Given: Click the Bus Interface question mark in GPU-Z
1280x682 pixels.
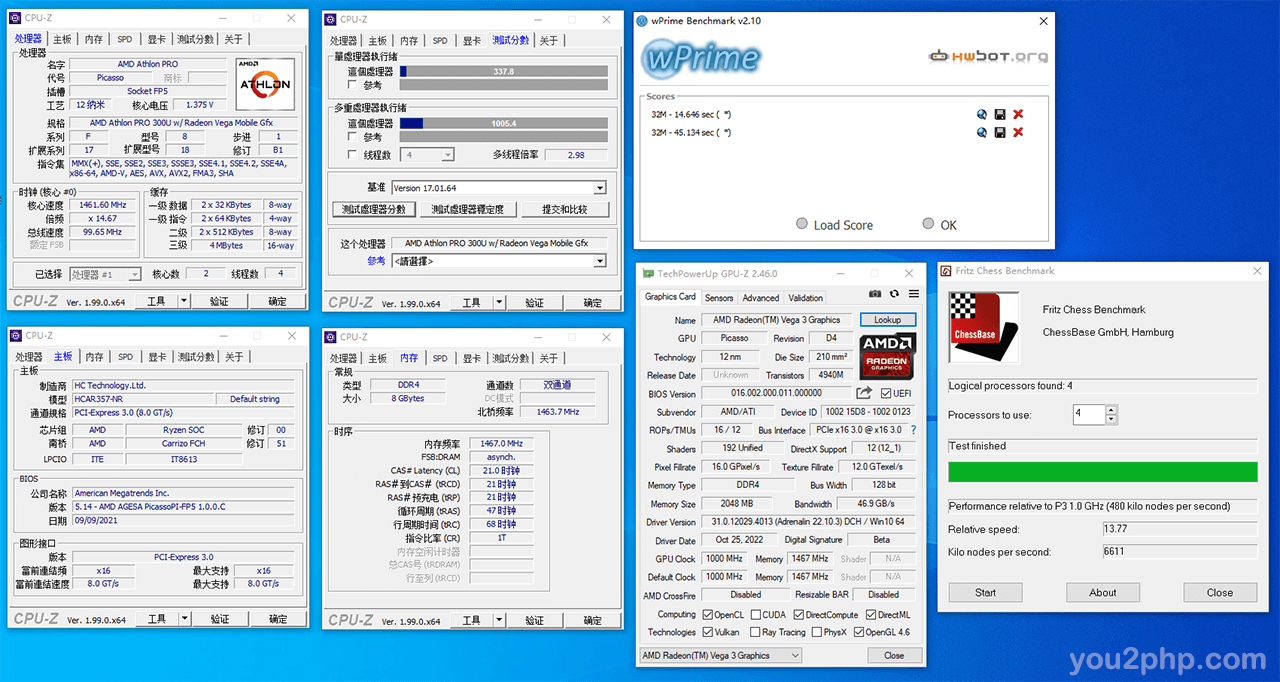Looking at the screenshot, I should click(x=912, y=430).
